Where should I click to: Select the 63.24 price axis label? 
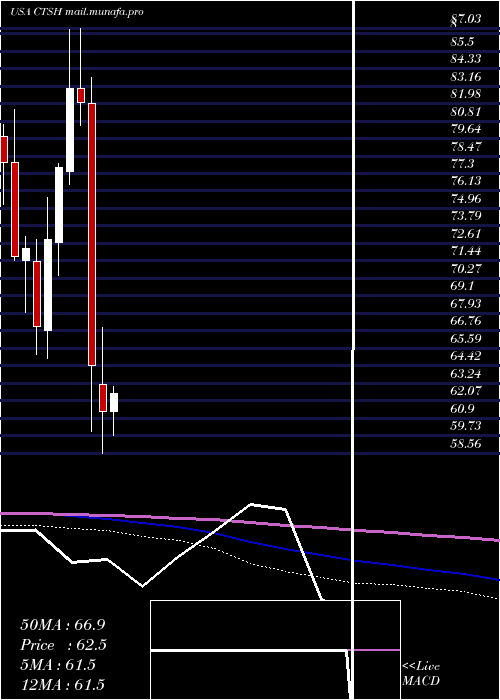pyautogui.click(x=466, y=373)
